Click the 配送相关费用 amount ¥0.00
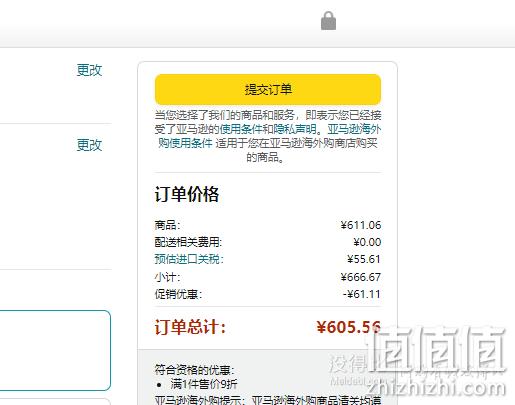515x405 pixels. [367, 242]
